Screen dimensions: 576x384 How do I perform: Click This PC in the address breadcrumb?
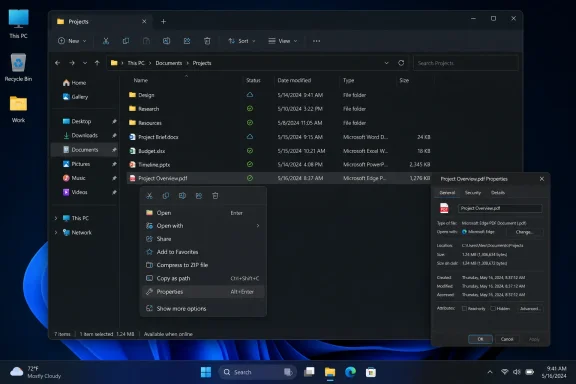136,63
